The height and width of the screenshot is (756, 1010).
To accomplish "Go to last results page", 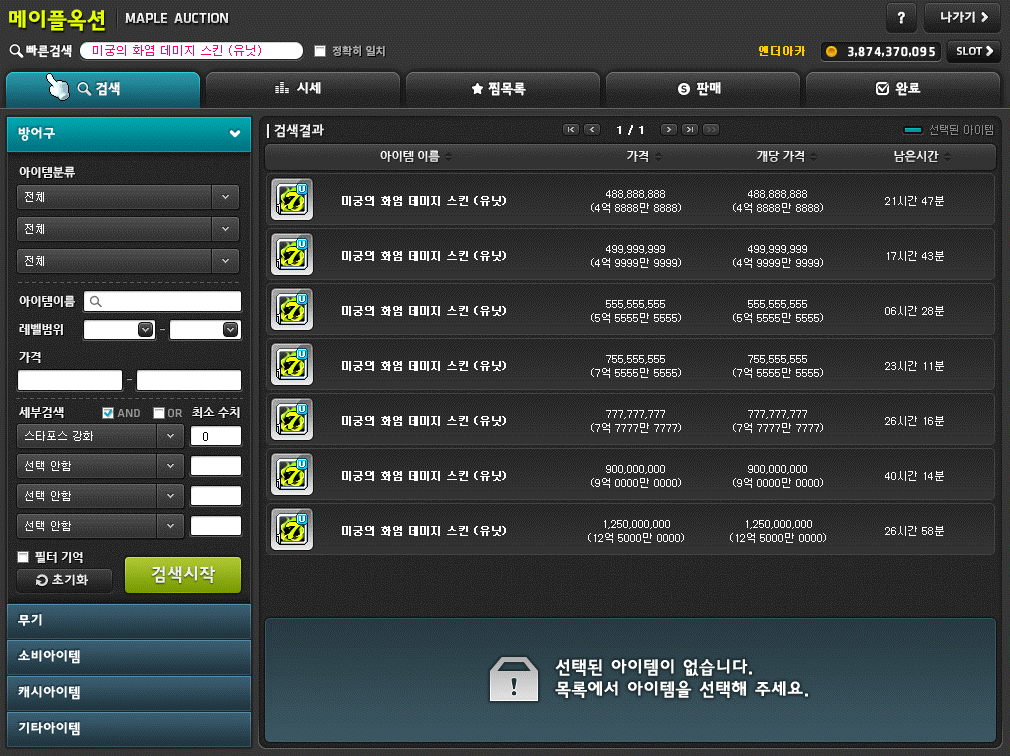I will [690, 129].
